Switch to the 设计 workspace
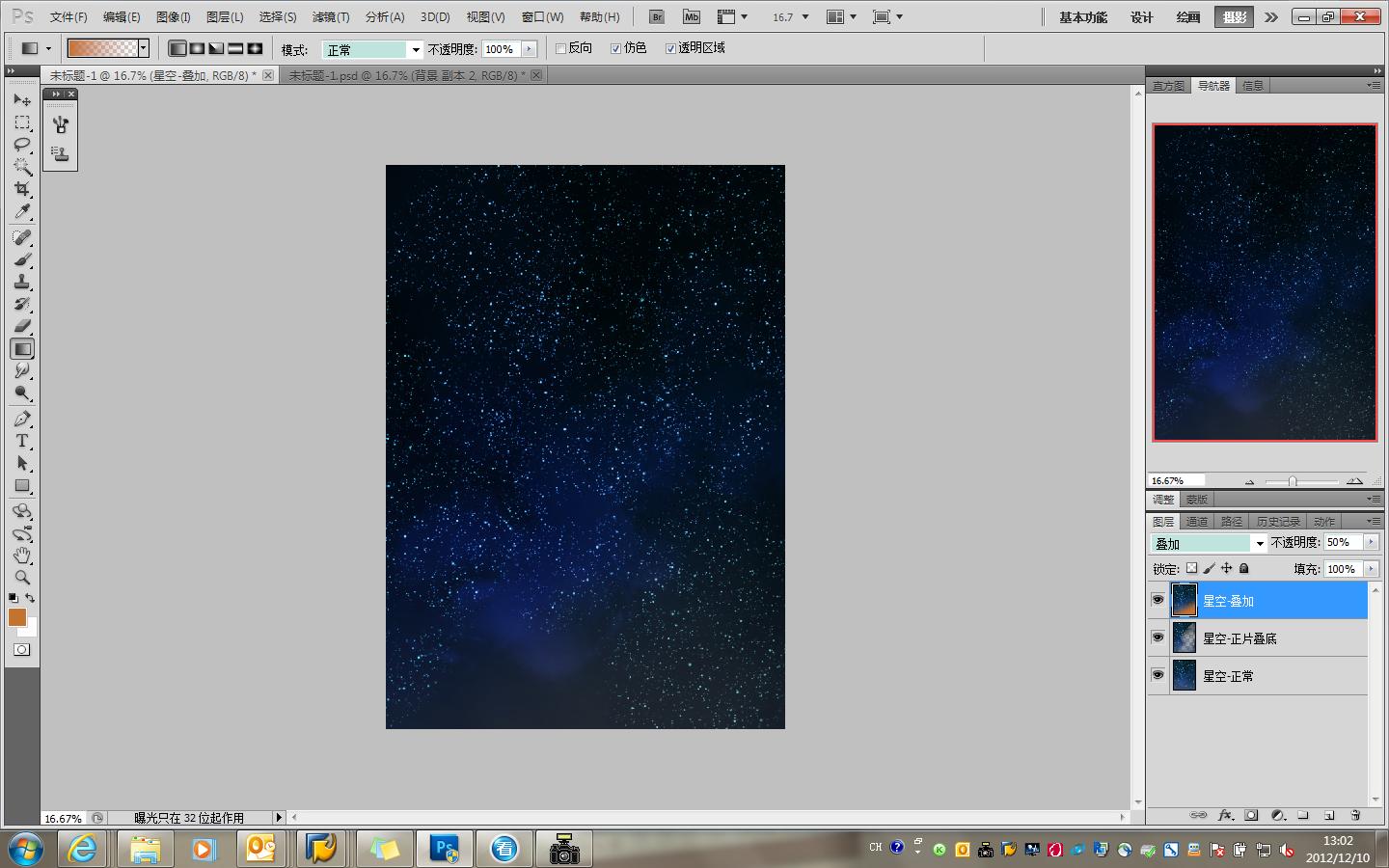Image resolution: width=1389 pixels, height=868 pixels. tap(1141, 17)
